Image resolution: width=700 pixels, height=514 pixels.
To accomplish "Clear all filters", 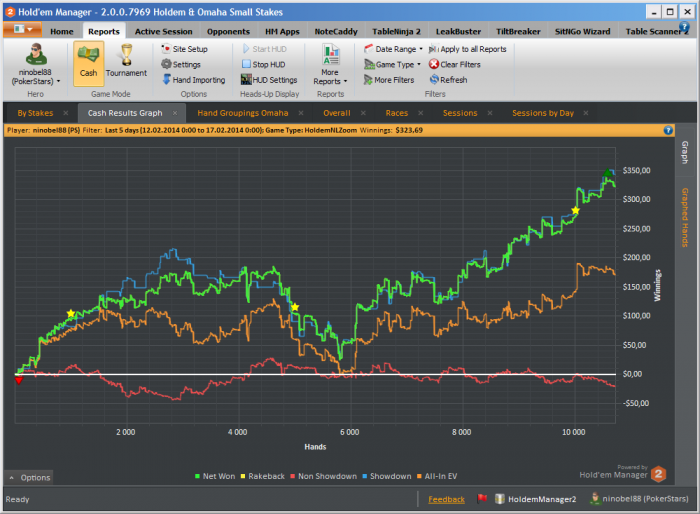I will pyautogui.click(x=455, y=64).
